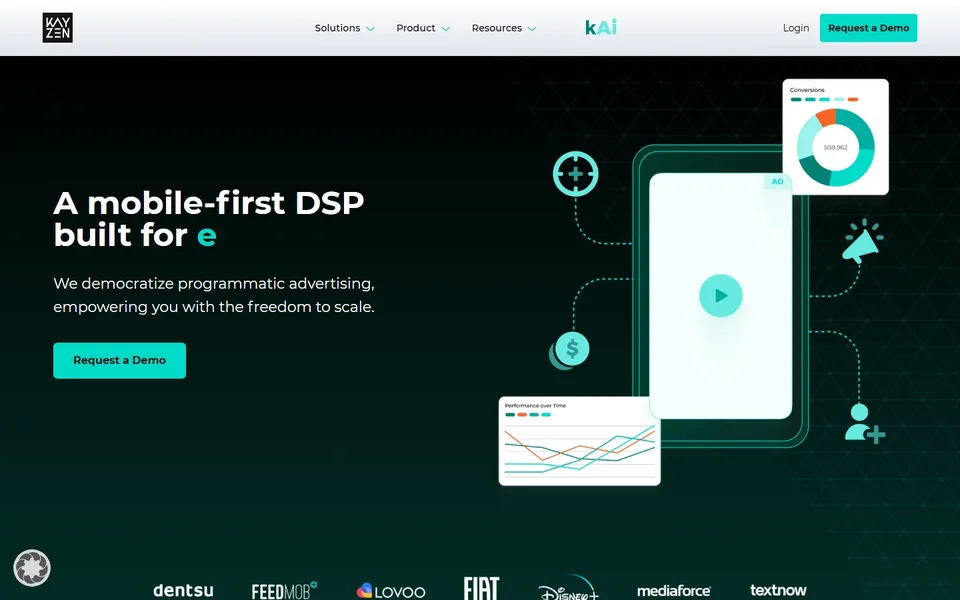Image resolution: width=960 pixels, height=600 pixels.
Task: Expand the Resources dropdown chevron
Action: (x=532, y=29)
